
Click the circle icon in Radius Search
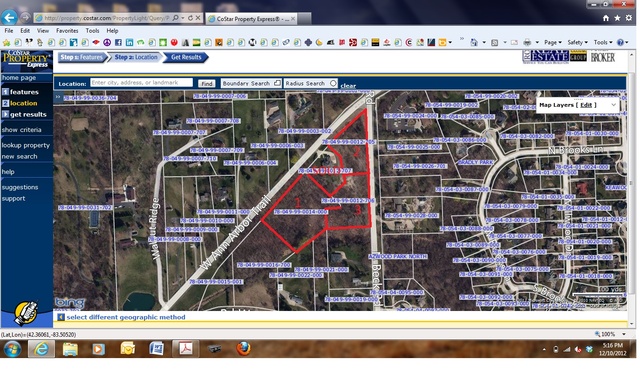point(333,83)
